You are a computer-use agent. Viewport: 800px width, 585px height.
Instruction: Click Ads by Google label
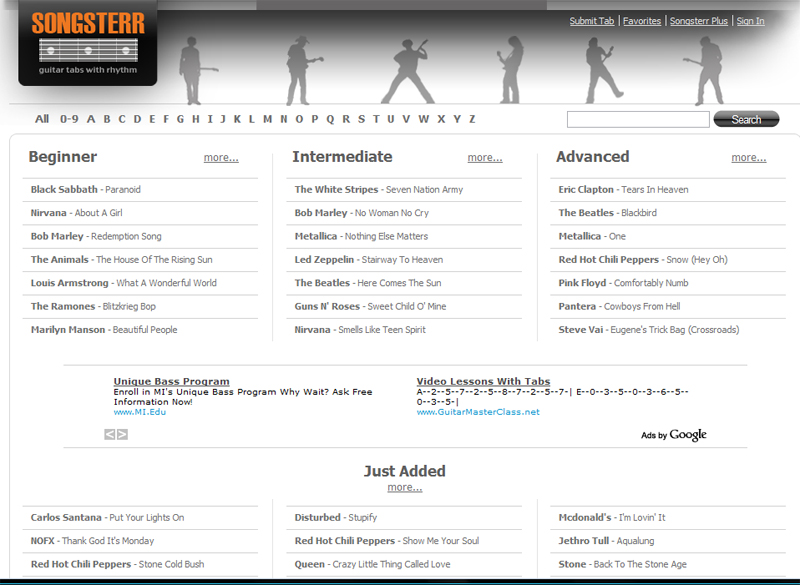coord(674,435)
